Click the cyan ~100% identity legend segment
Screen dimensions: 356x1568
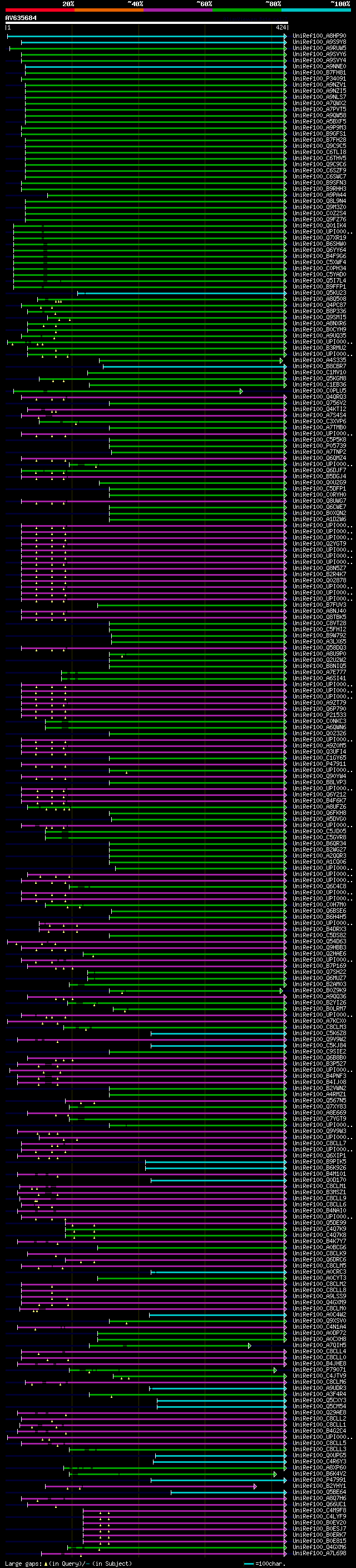(316, 10)
